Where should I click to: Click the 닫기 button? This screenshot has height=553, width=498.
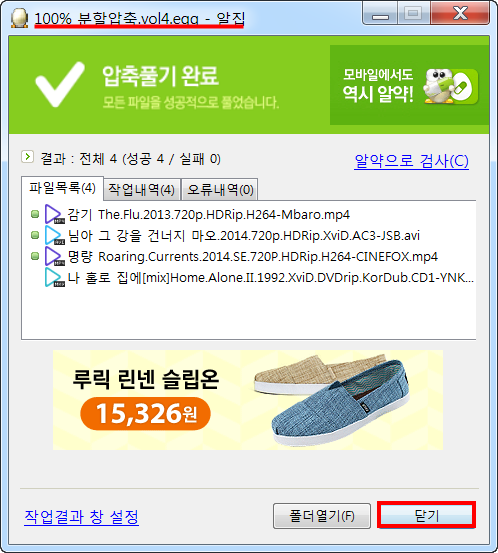click(x=426, y=515)
